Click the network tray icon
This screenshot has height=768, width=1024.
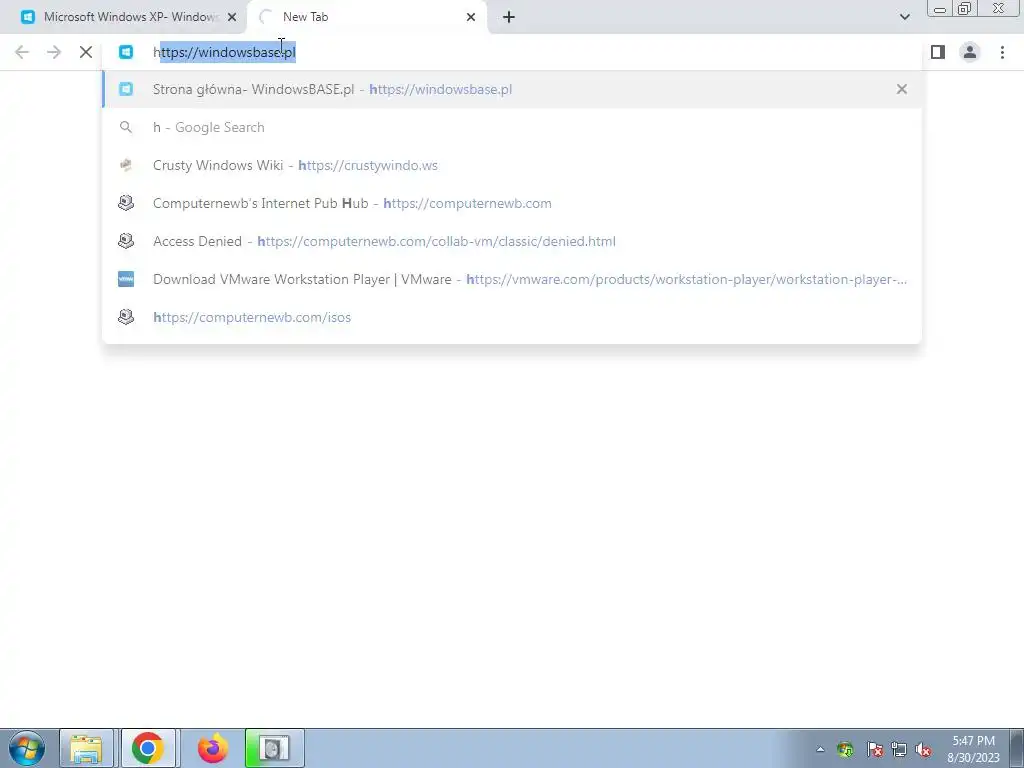click(899, 749)
